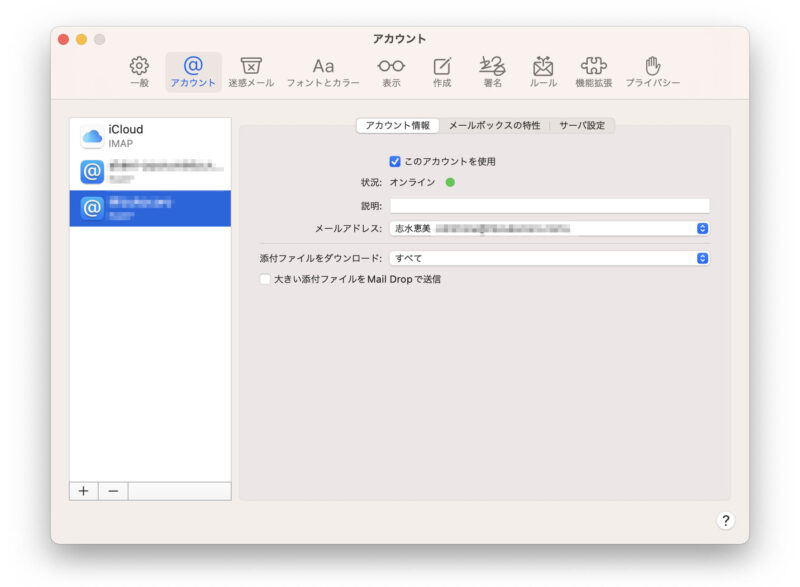800x587 pixels.
Task: Open the ルール rules pane
Action: [543, 72]
